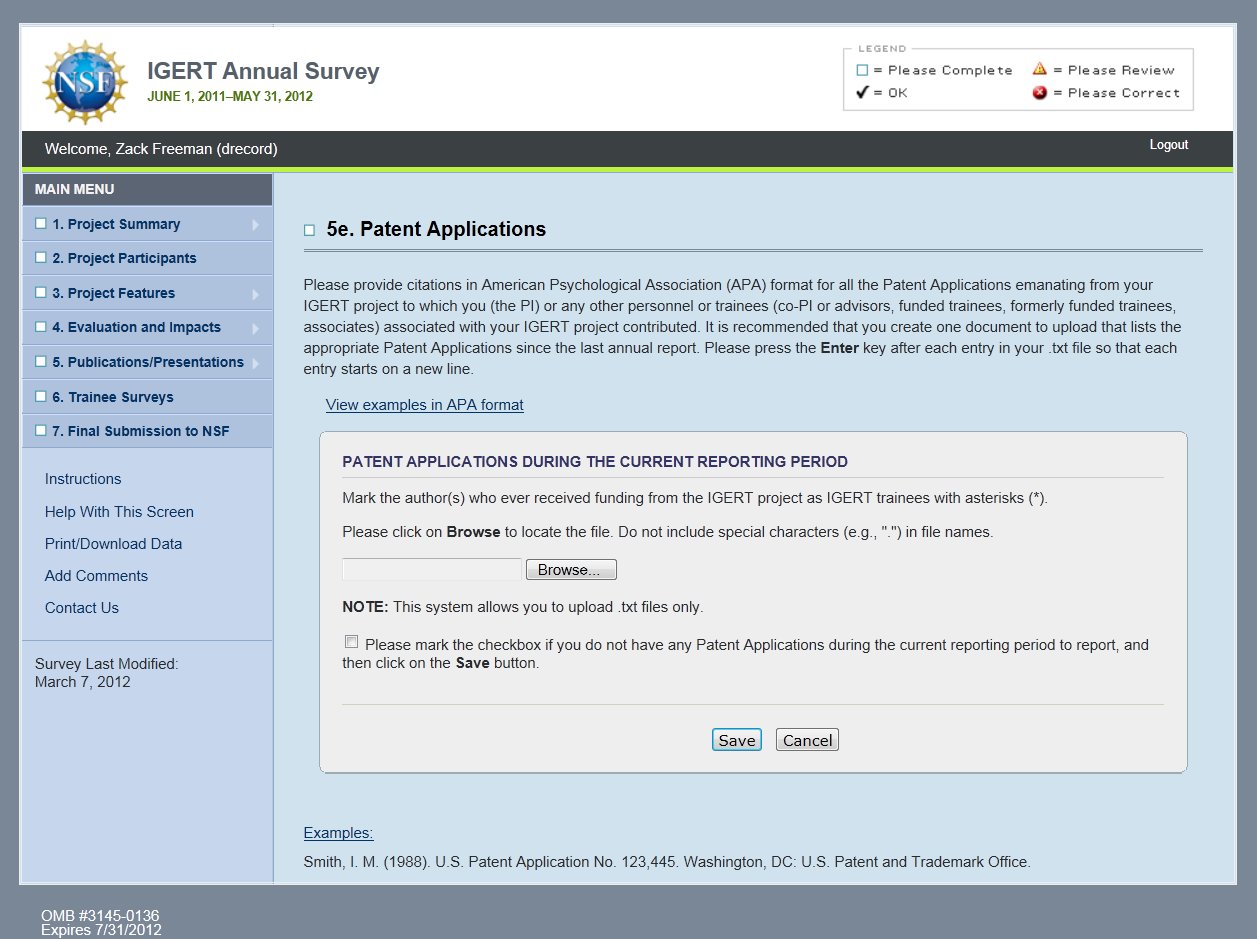Click the file path input field
Viewport: 1257px width, 939px height.
(x=432, y=570)
